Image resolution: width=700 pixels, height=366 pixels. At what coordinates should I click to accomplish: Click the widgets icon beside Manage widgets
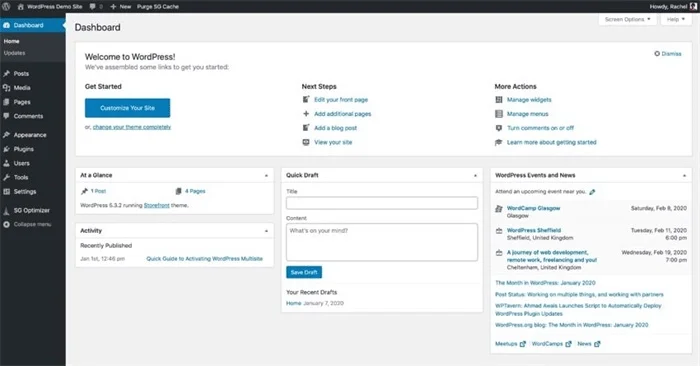499,100
